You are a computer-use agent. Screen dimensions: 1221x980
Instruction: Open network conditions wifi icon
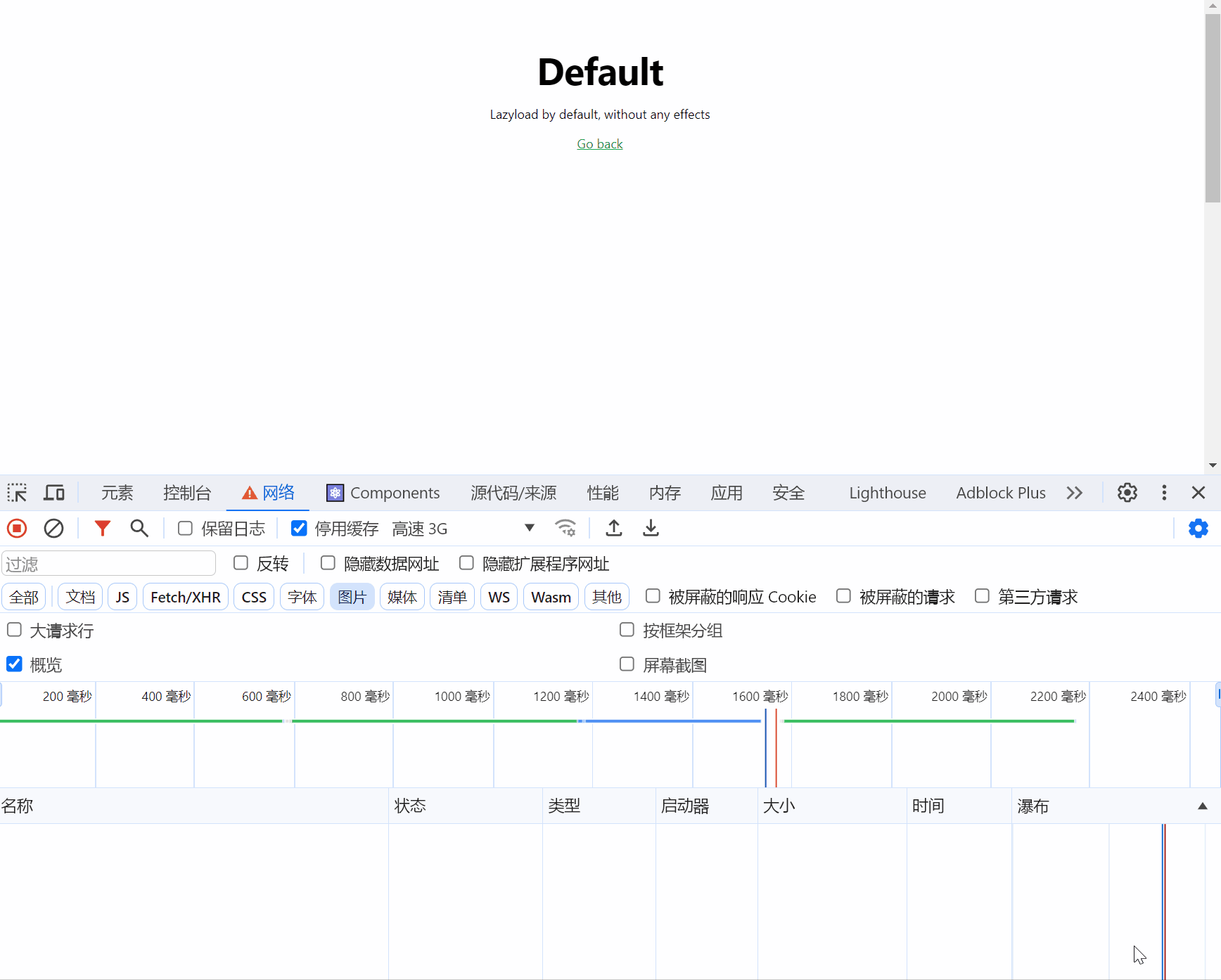click(x=565, y=528)
